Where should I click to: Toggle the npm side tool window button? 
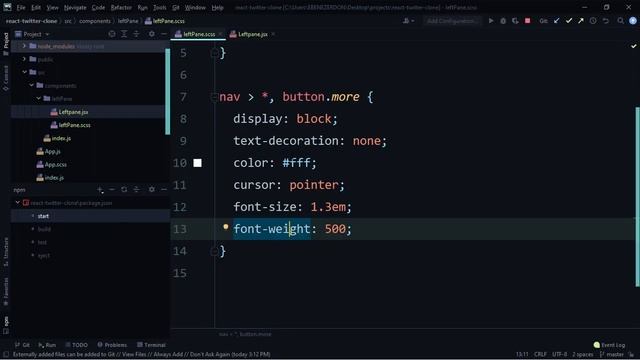(x=6, y=324)
